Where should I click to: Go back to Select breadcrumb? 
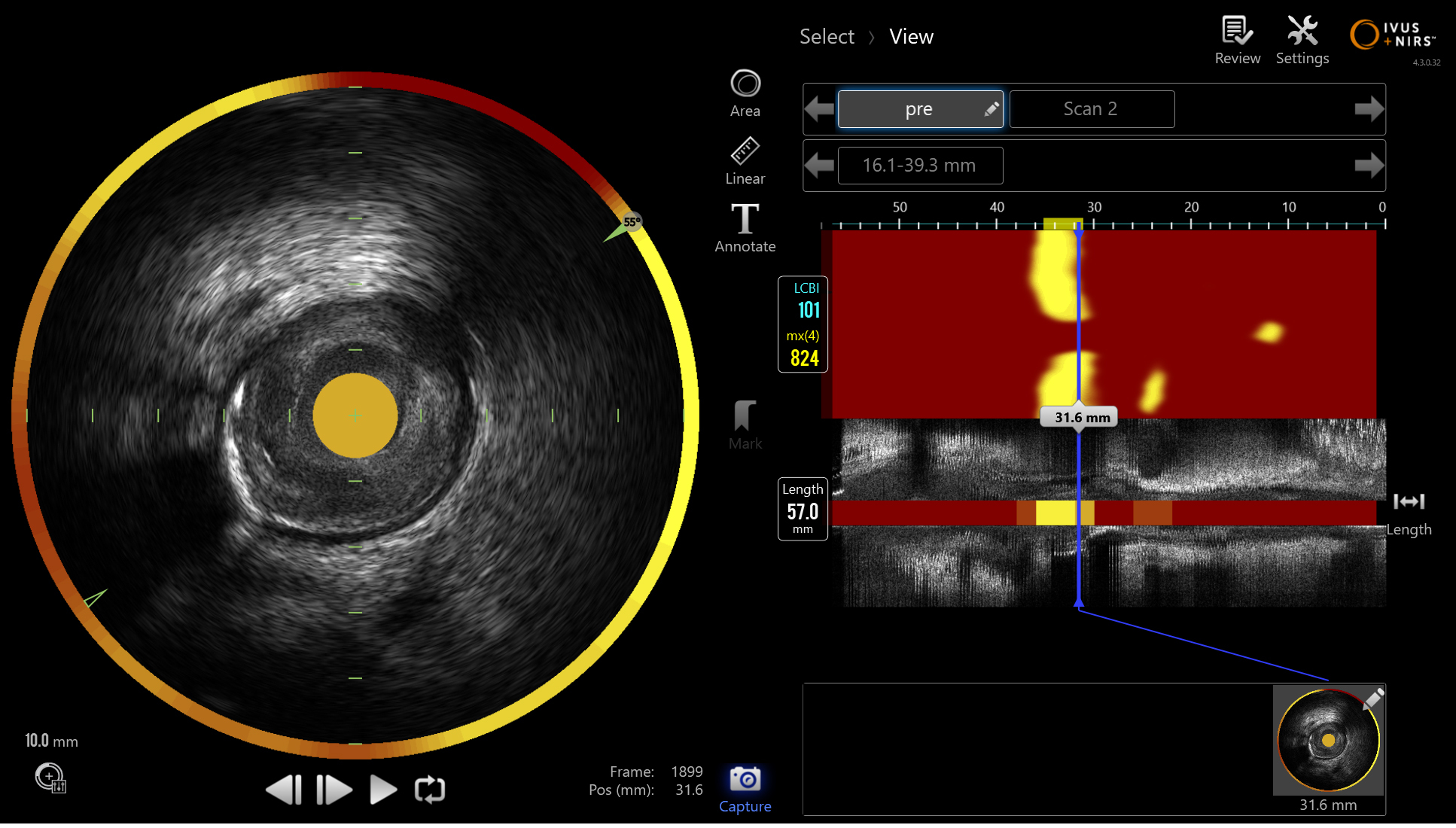826,37
